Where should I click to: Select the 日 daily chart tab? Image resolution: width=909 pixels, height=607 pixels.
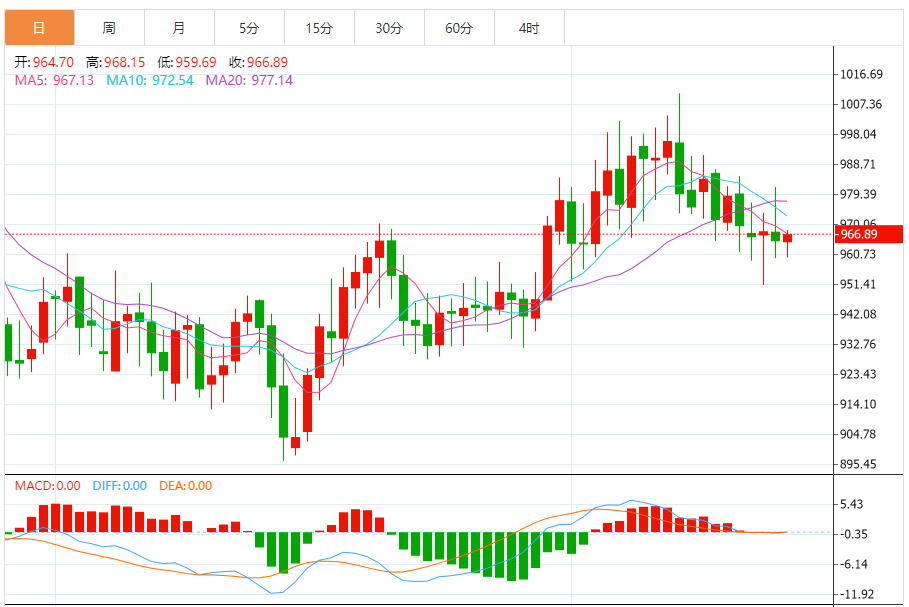(x=39, y=28)
